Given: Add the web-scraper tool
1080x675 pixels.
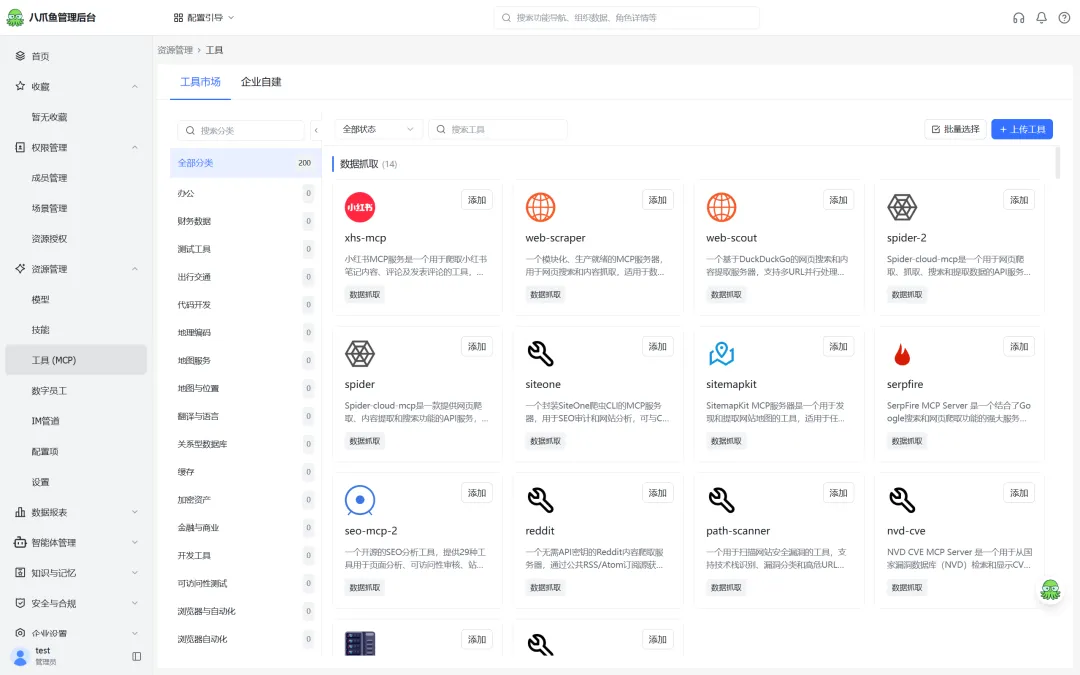Looking at the screenshot, I should tap(657, 200).
